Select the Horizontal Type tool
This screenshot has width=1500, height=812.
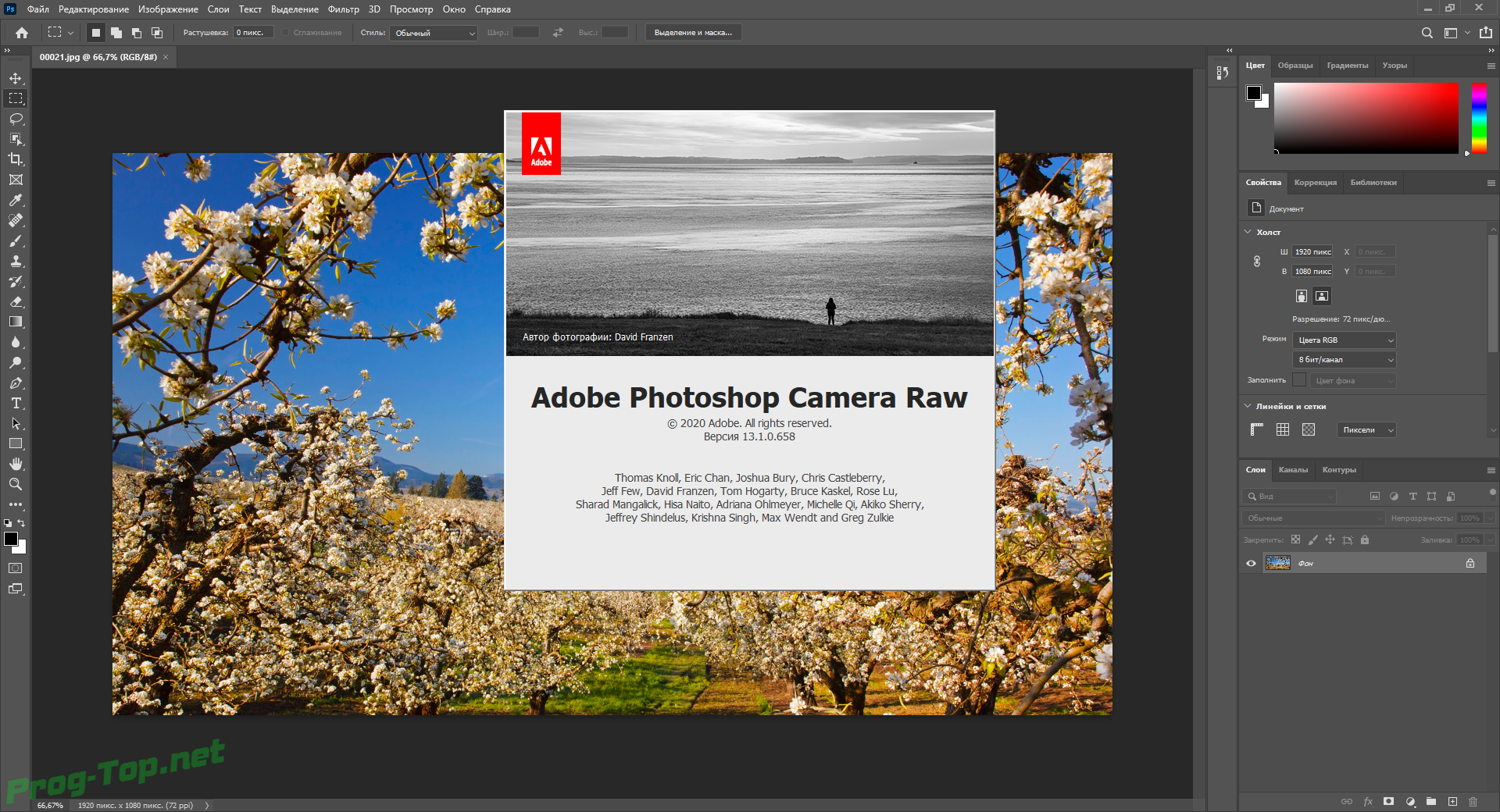pos(16,403)
